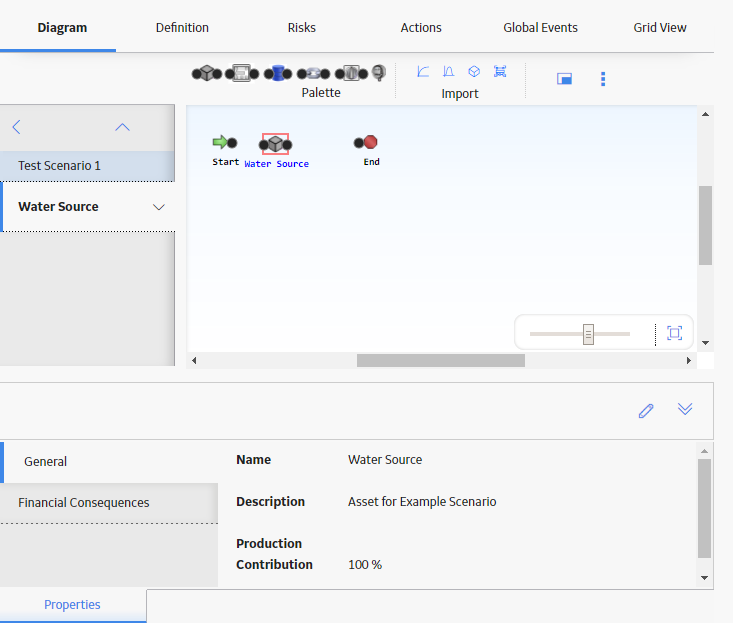Click the Name value 'Water Source'
The height and width of the screenshot is (623, 733).
click(385, 460)
